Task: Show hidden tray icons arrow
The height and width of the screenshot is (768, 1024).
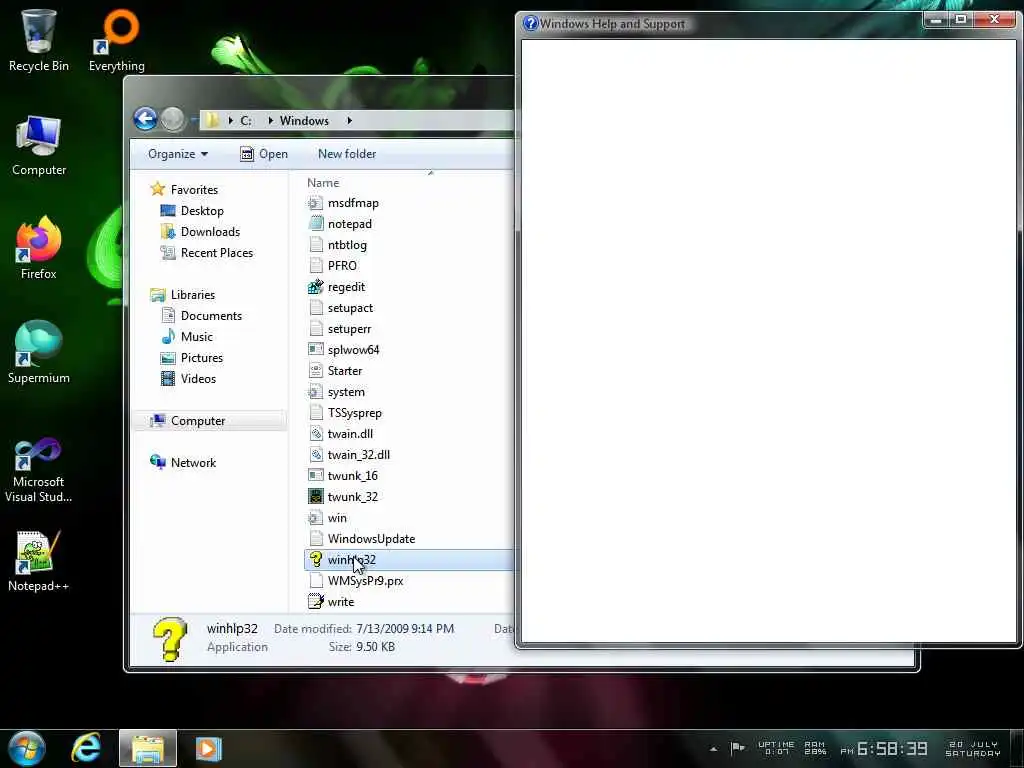Action: coord(713,749)
